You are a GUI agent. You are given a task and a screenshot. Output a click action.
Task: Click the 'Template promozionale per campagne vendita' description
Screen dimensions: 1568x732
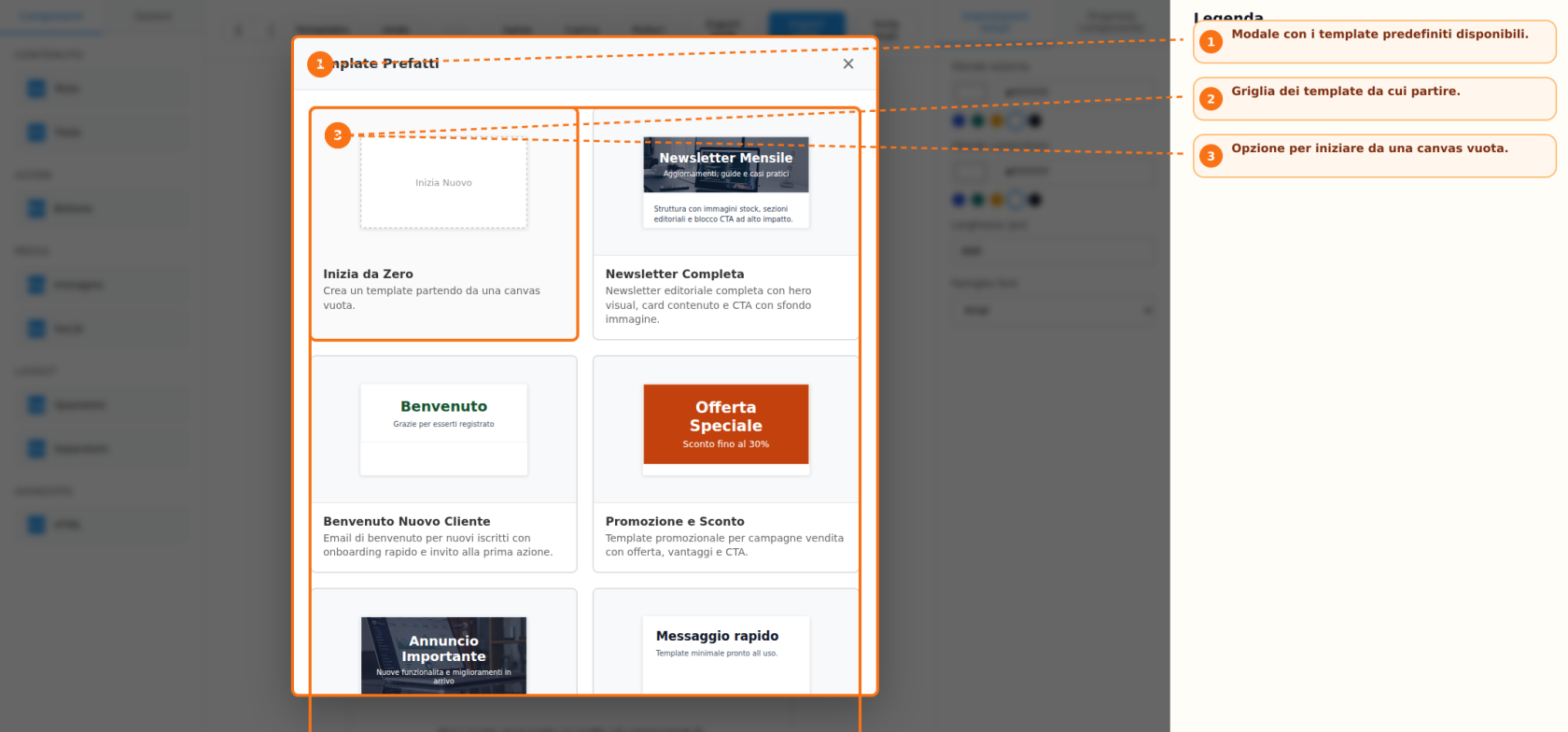click(724, 545)
